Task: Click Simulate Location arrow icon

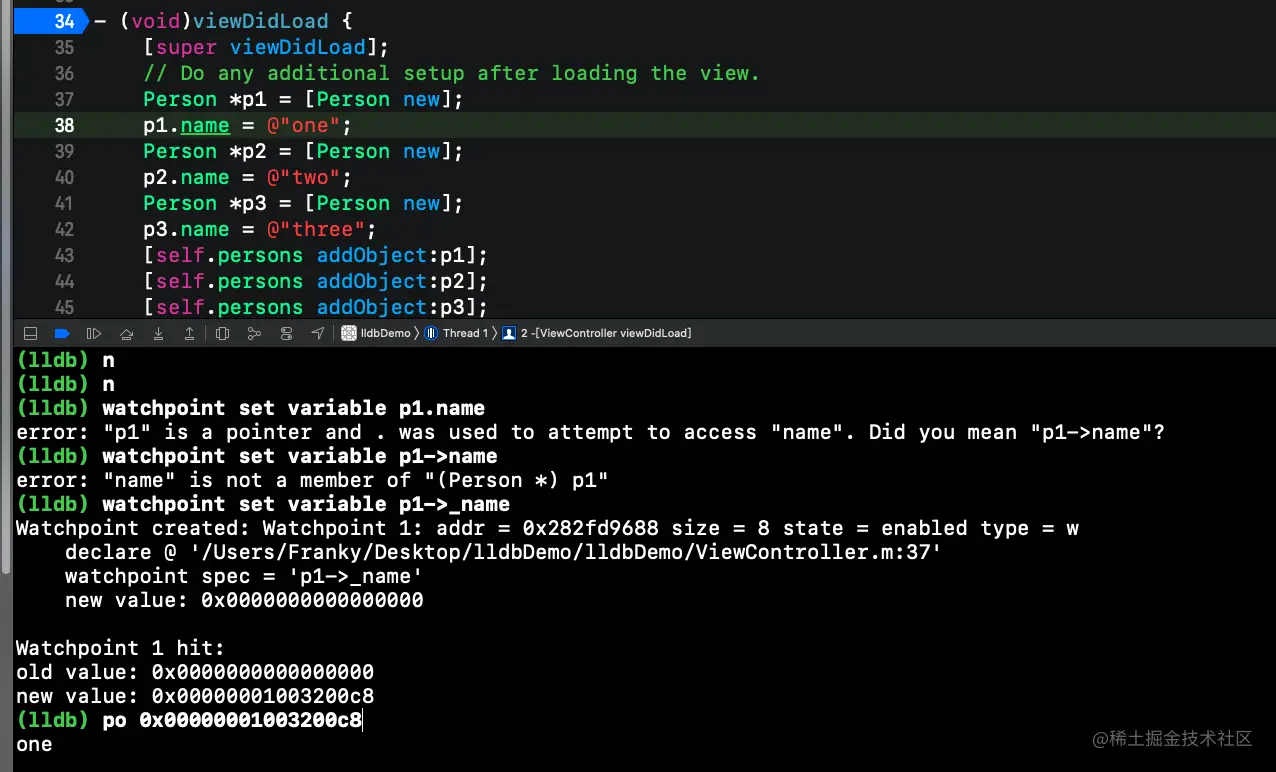Action: click(x=318, y=333)
